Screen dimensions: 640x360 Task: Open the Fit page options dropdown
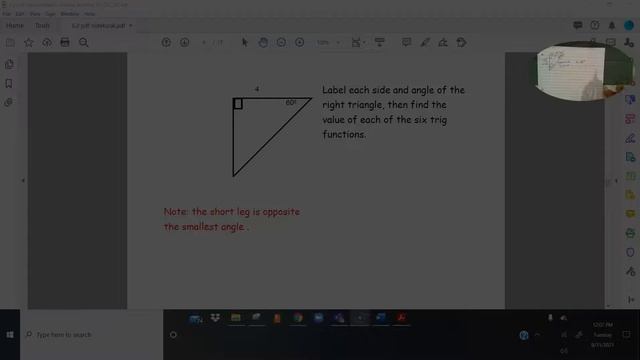[358, 42]
